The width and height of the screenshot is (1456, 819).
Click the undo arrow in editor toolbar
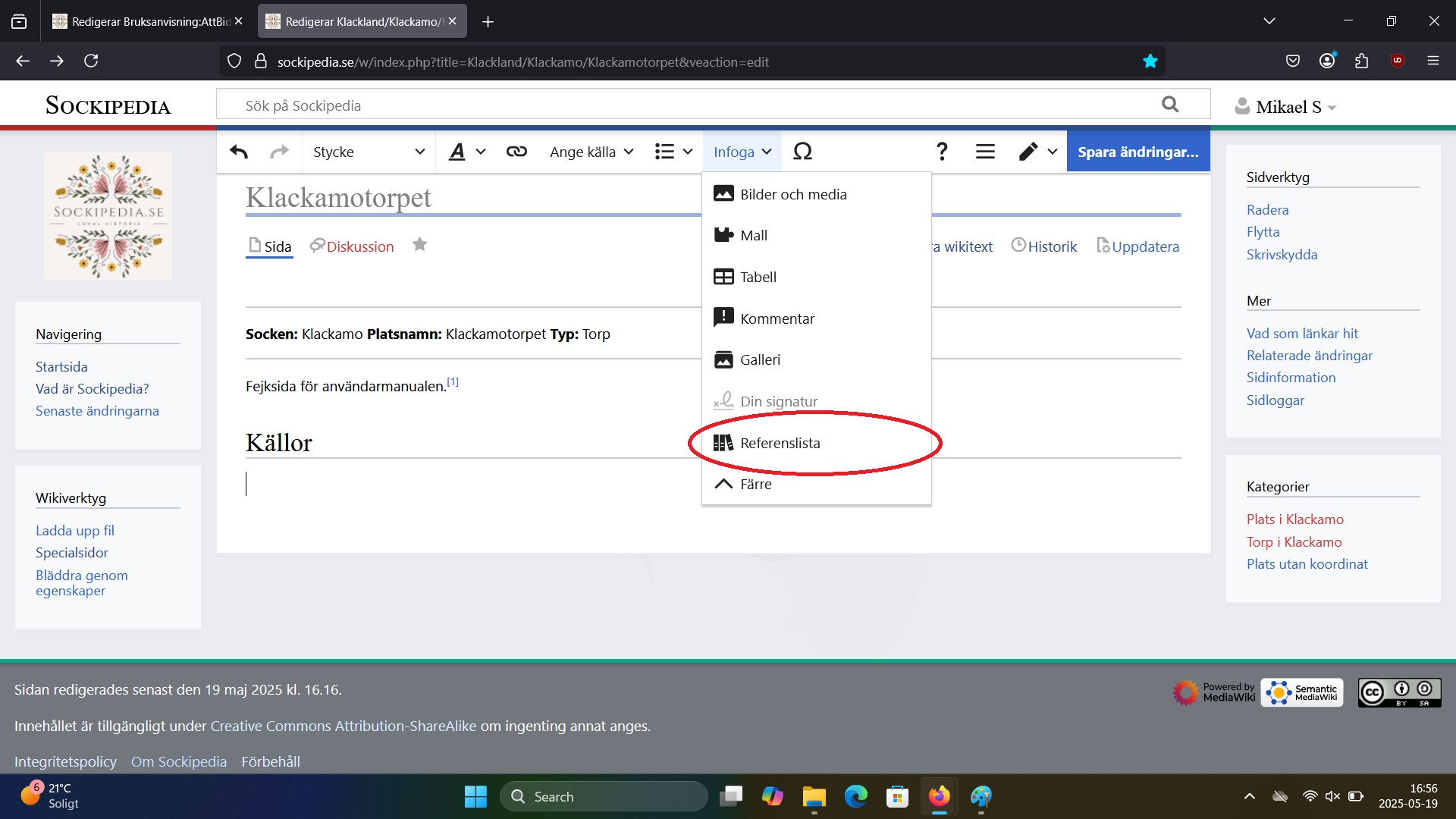coord(239,152)
